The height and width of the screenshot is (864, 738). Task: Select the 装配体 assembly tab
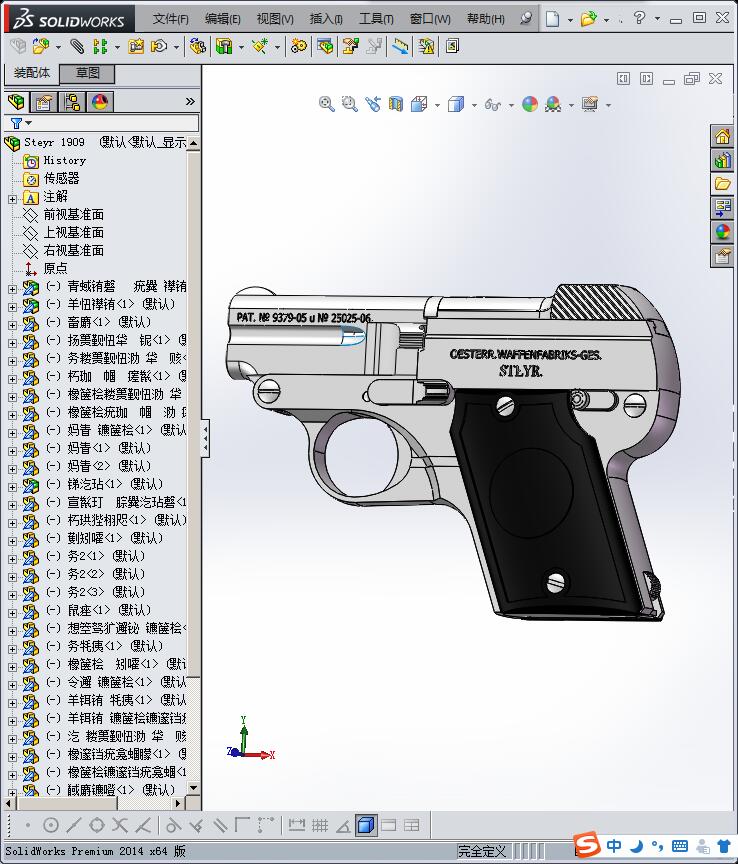click(x=31, y=73)
